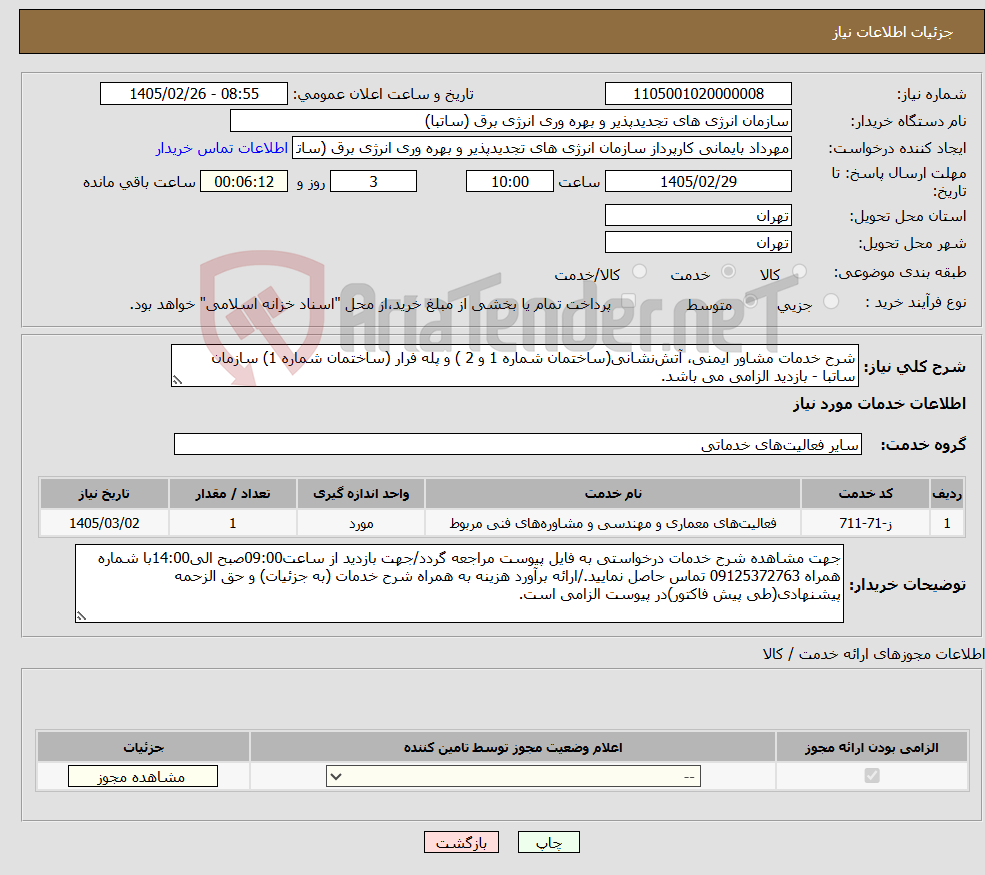This screenshot has width=985, height=875.
Task: Click the تعداد / مقدار column header
Action: click(x=232, y=494)
